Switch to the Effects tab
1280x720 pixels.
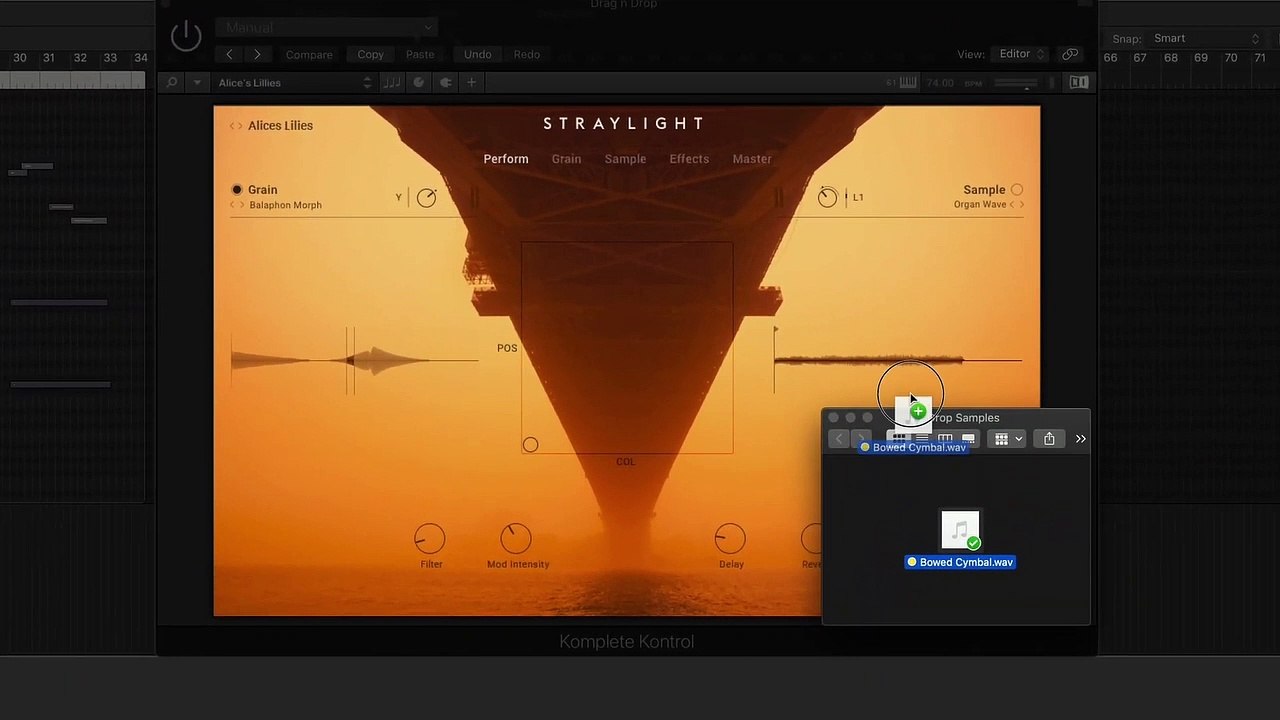(689, 159)
